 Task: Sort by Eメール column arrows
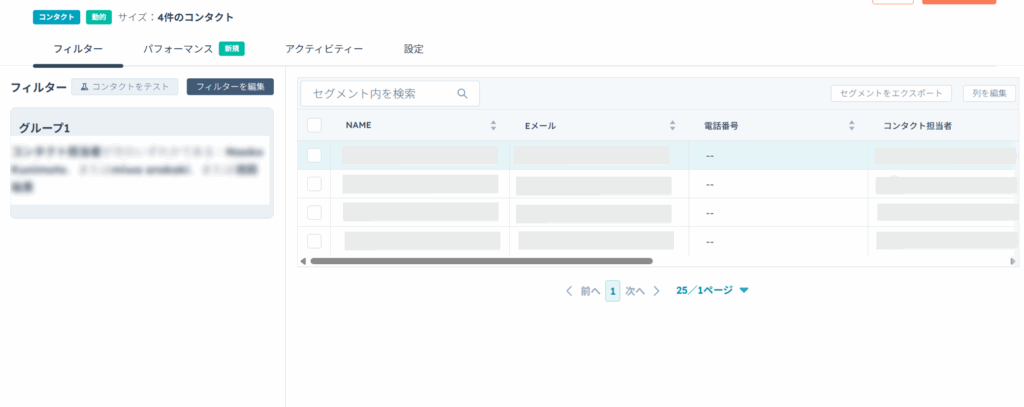672,126
